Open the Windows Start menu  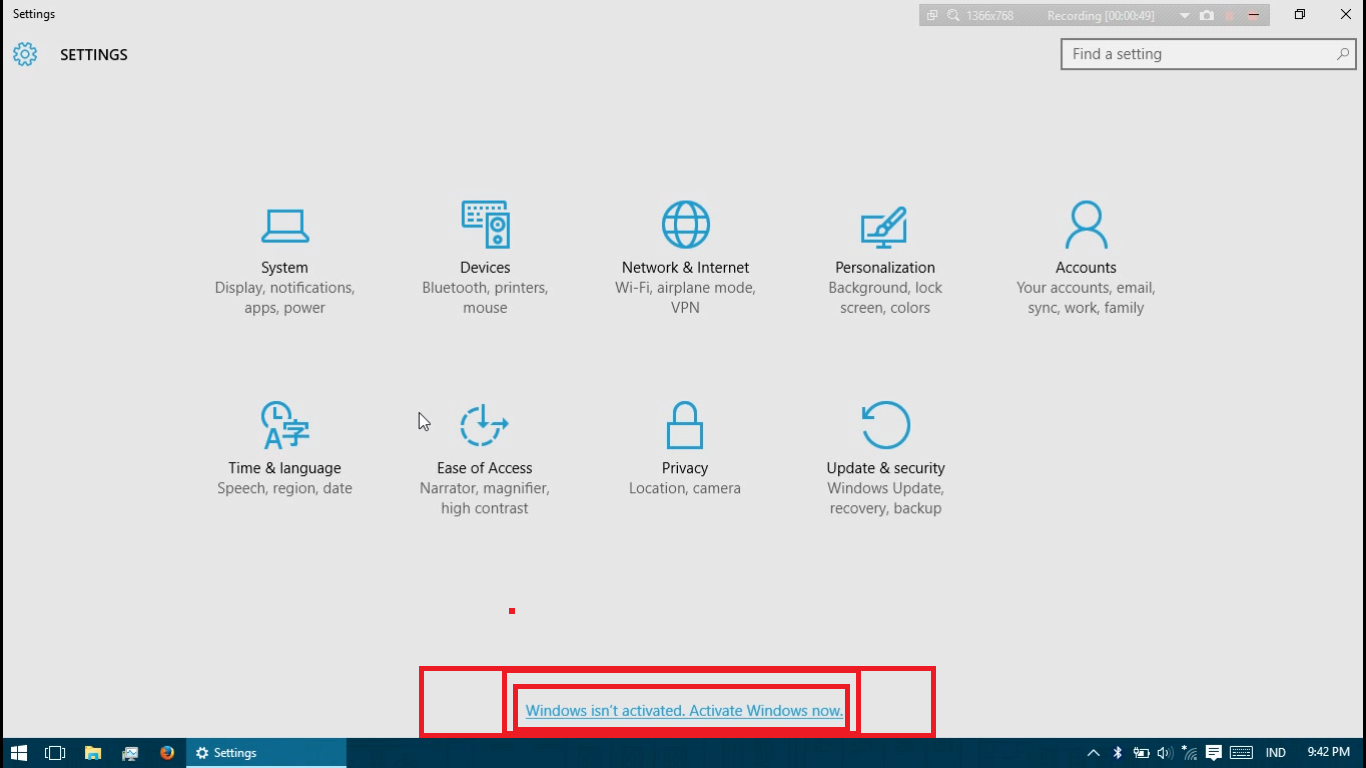pos(19,753)
